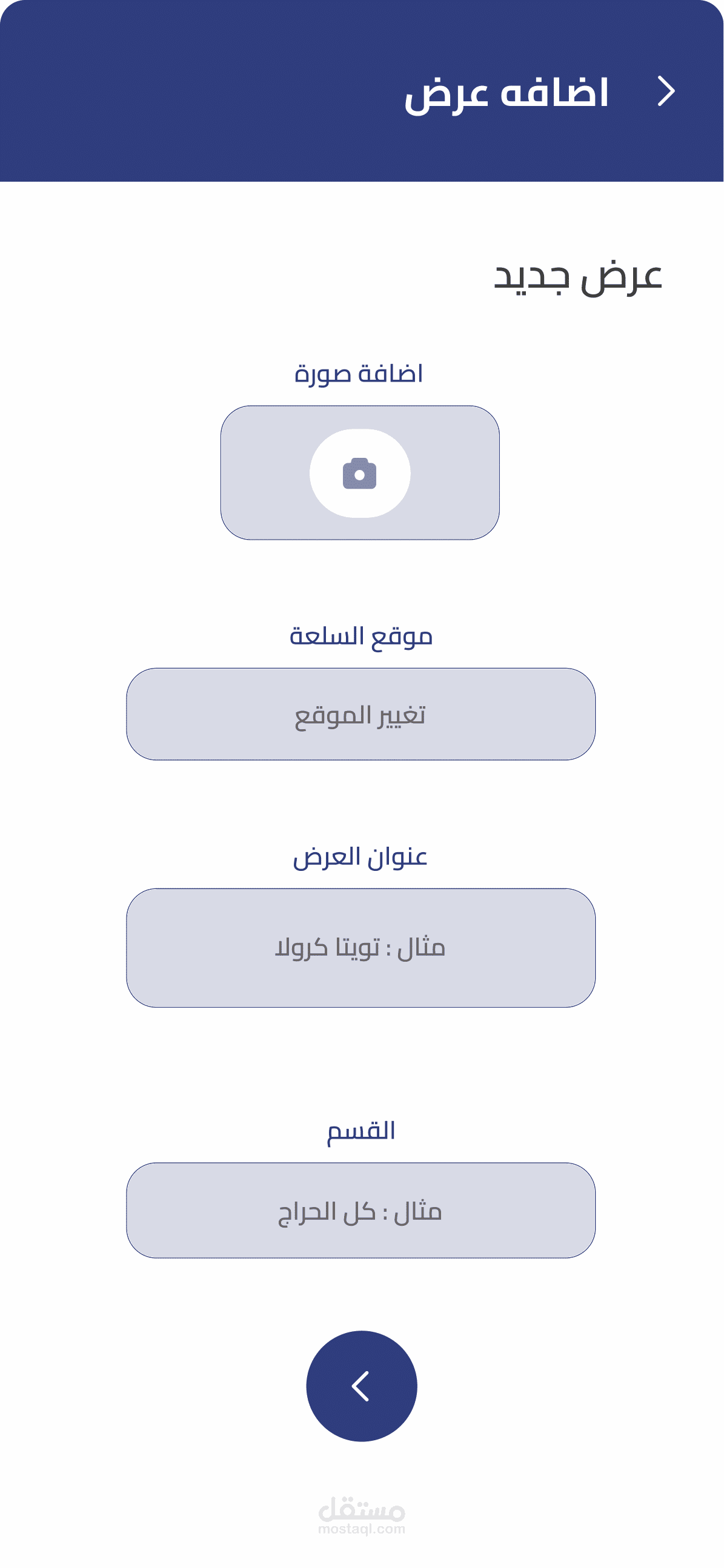Click the موقع السلعة label
Image resolution: width=724 pixels, height=1568 pixels.
click(x=360, y=637)
